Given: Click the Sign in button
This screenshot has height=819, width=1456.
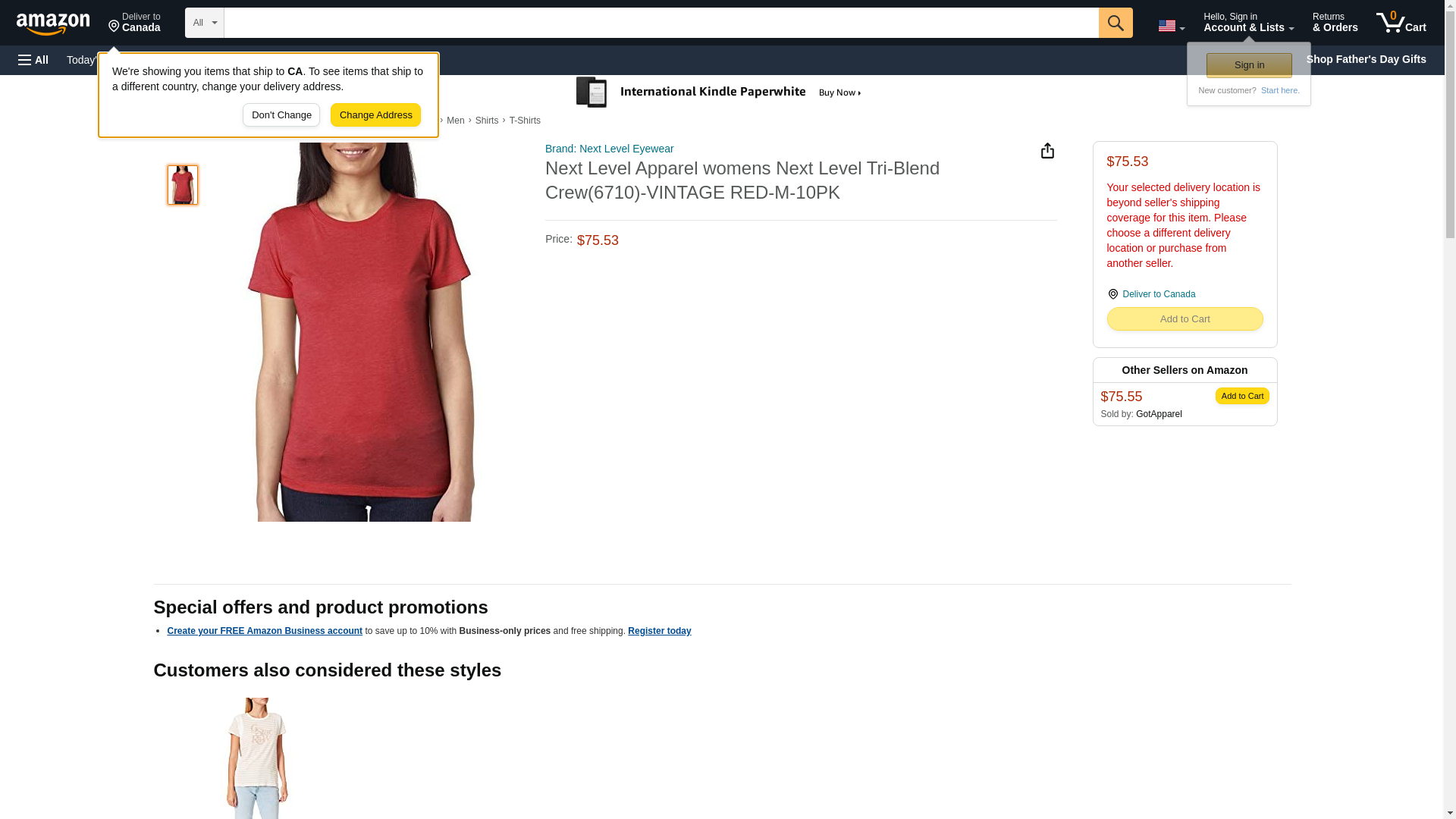Looking at the screenshot, I should pos(1248,65).
